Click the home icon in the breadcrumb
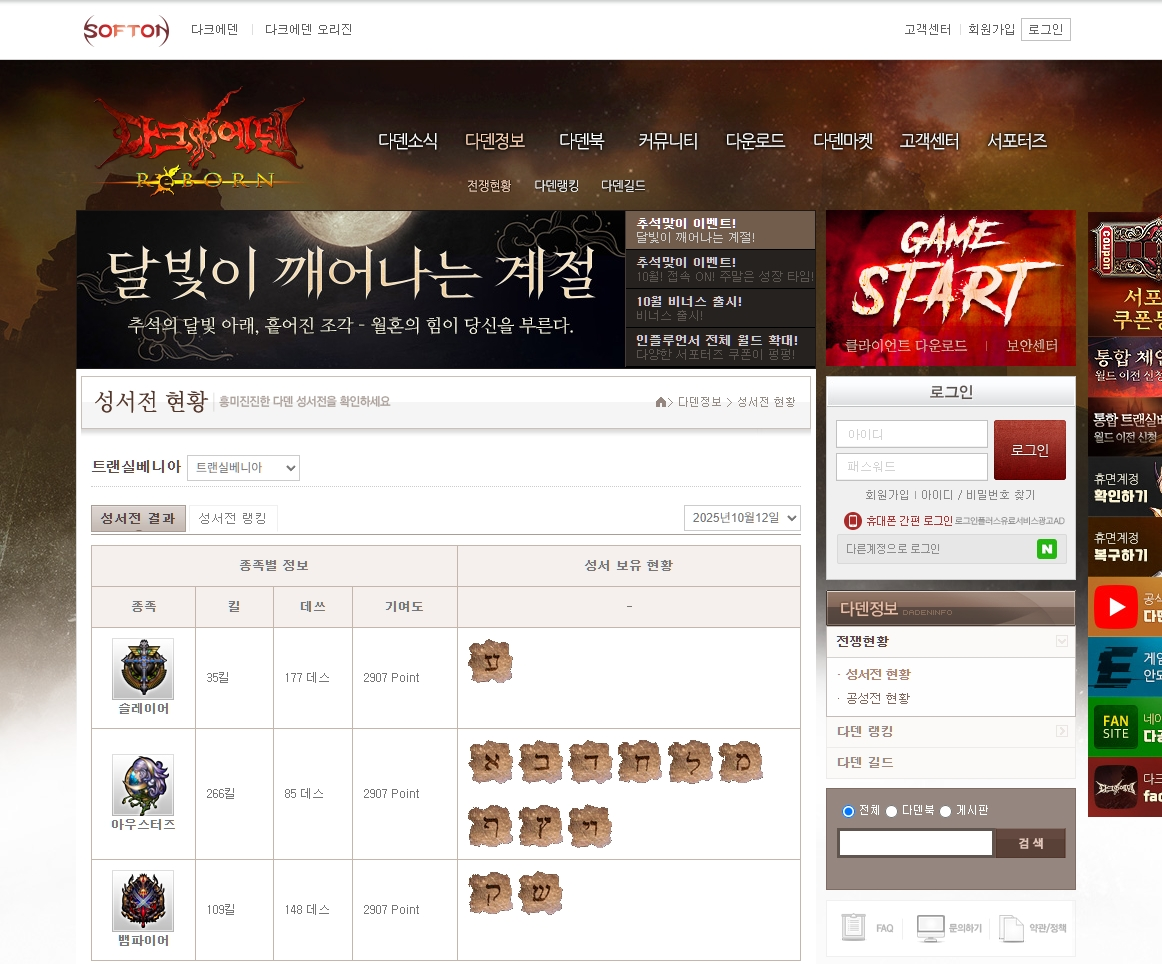Screen dimensions: 1162x964 pyautogui.click(x=660, y=402)
